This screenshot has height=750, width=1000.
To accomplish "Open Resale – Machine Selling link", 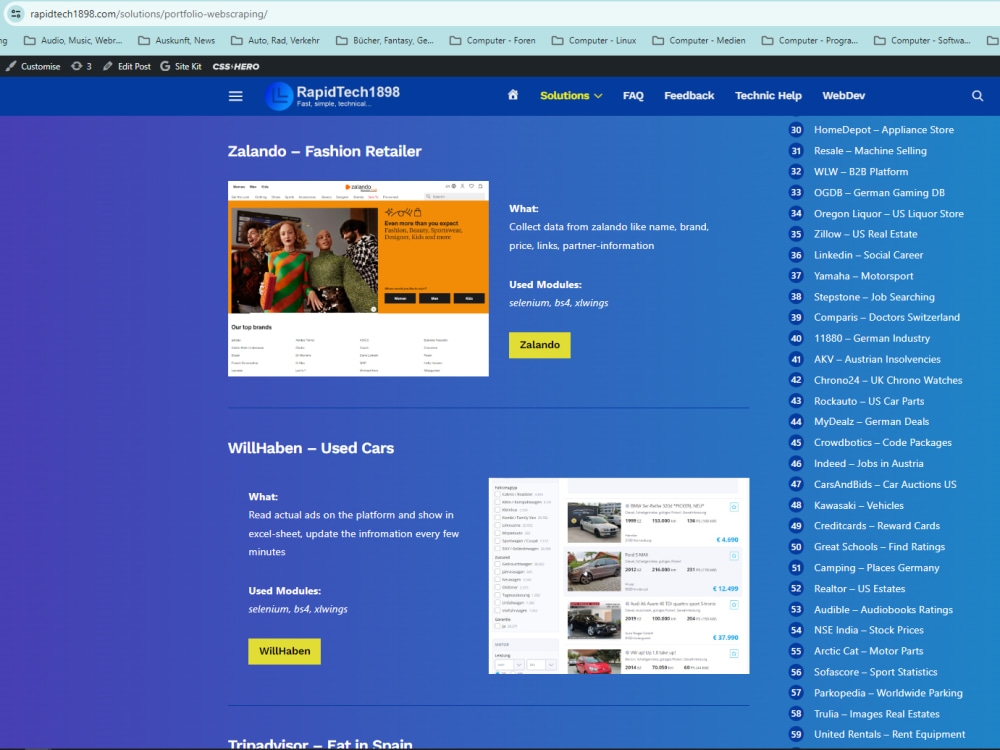I will tap(870, 151).
